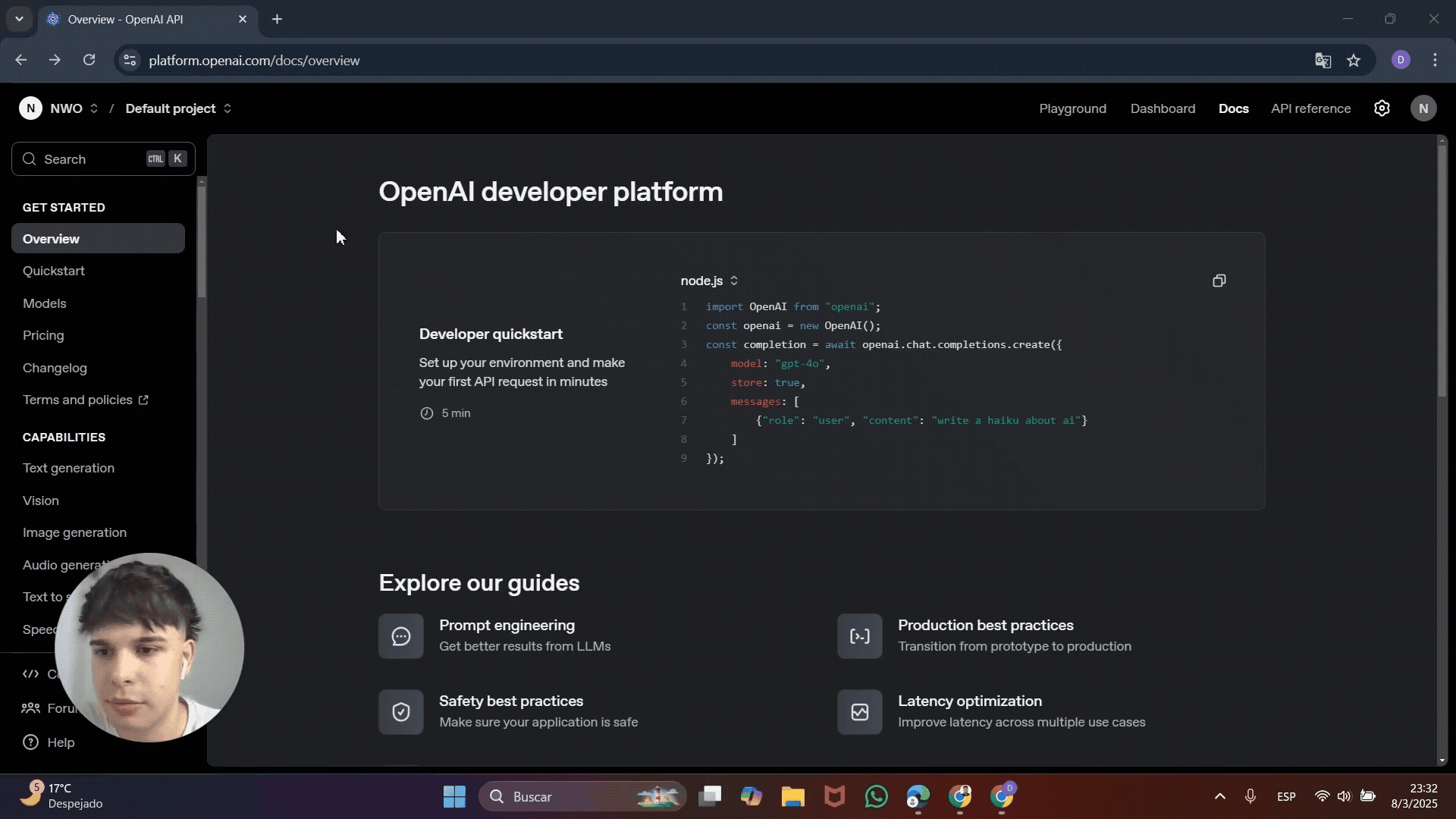Open Text generation capability page

pos(68,468)
